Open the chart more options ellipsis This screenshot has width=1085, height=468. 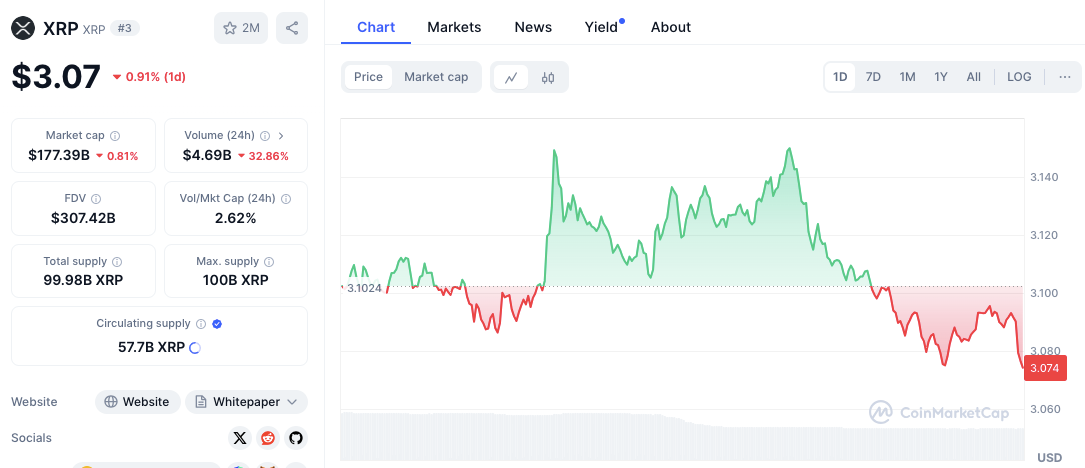[x=1064, y=77]
